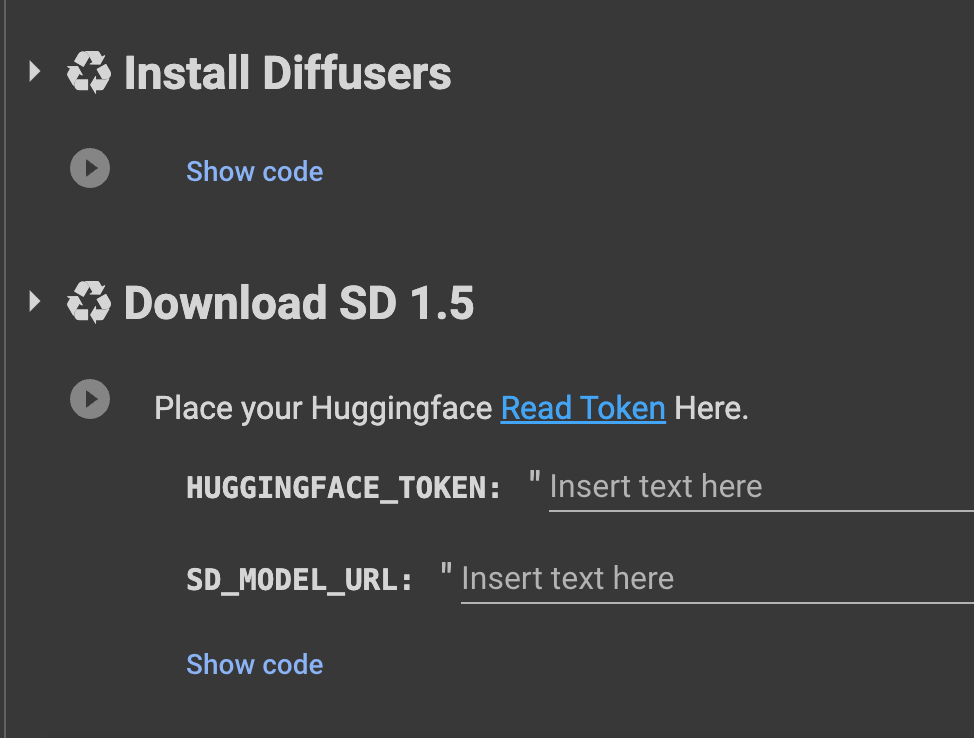Select the Download SD 1.5 heading text

tap(299, 303)
